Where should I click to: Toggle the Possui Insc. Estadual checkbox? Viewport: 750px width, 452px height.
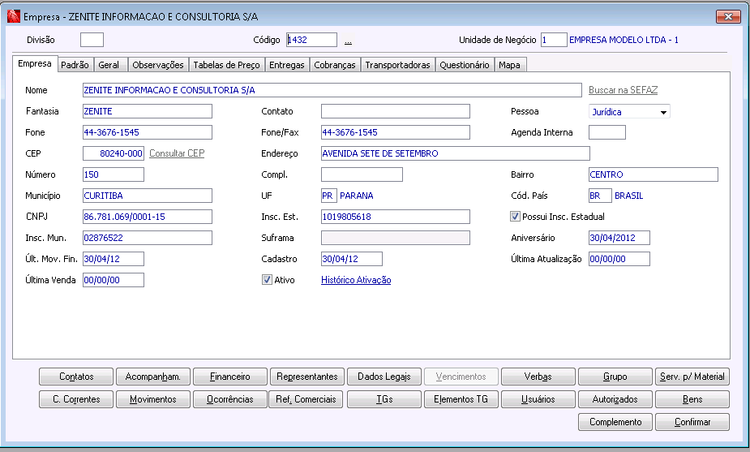515,217
